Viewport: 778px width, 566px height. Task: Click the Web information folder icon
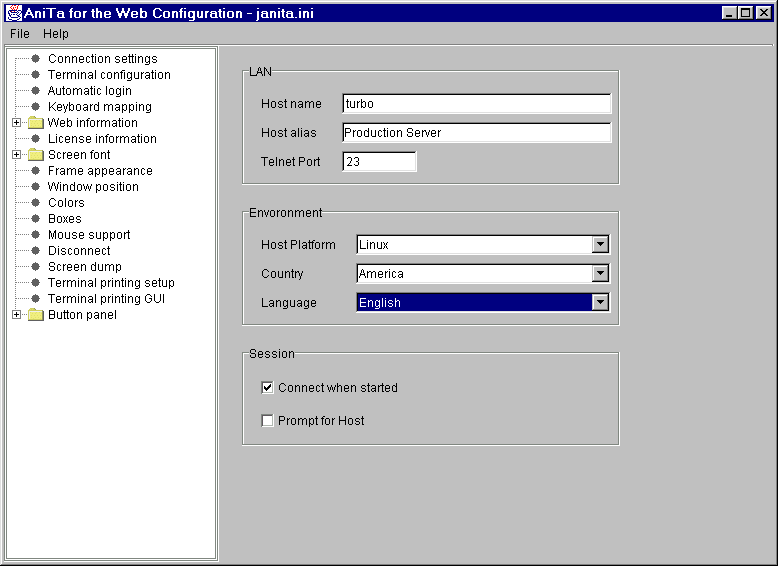[36, 123]
